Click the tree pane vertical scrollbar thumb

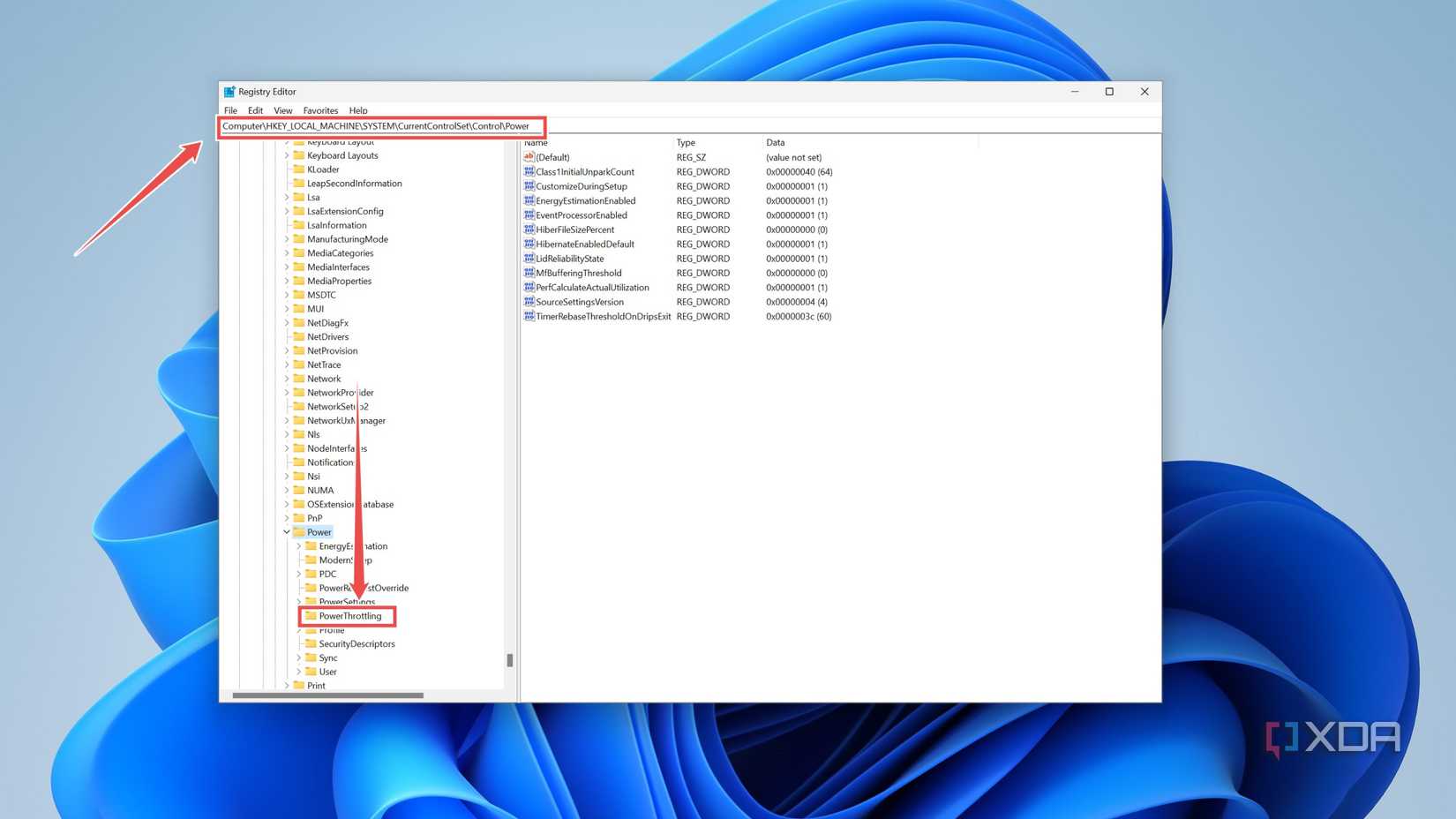coord(510,660)
